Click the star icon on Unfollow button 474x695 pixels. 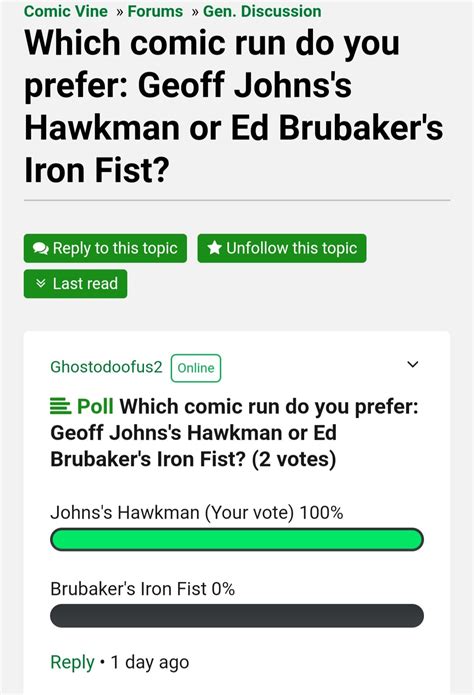click(214, 248)
